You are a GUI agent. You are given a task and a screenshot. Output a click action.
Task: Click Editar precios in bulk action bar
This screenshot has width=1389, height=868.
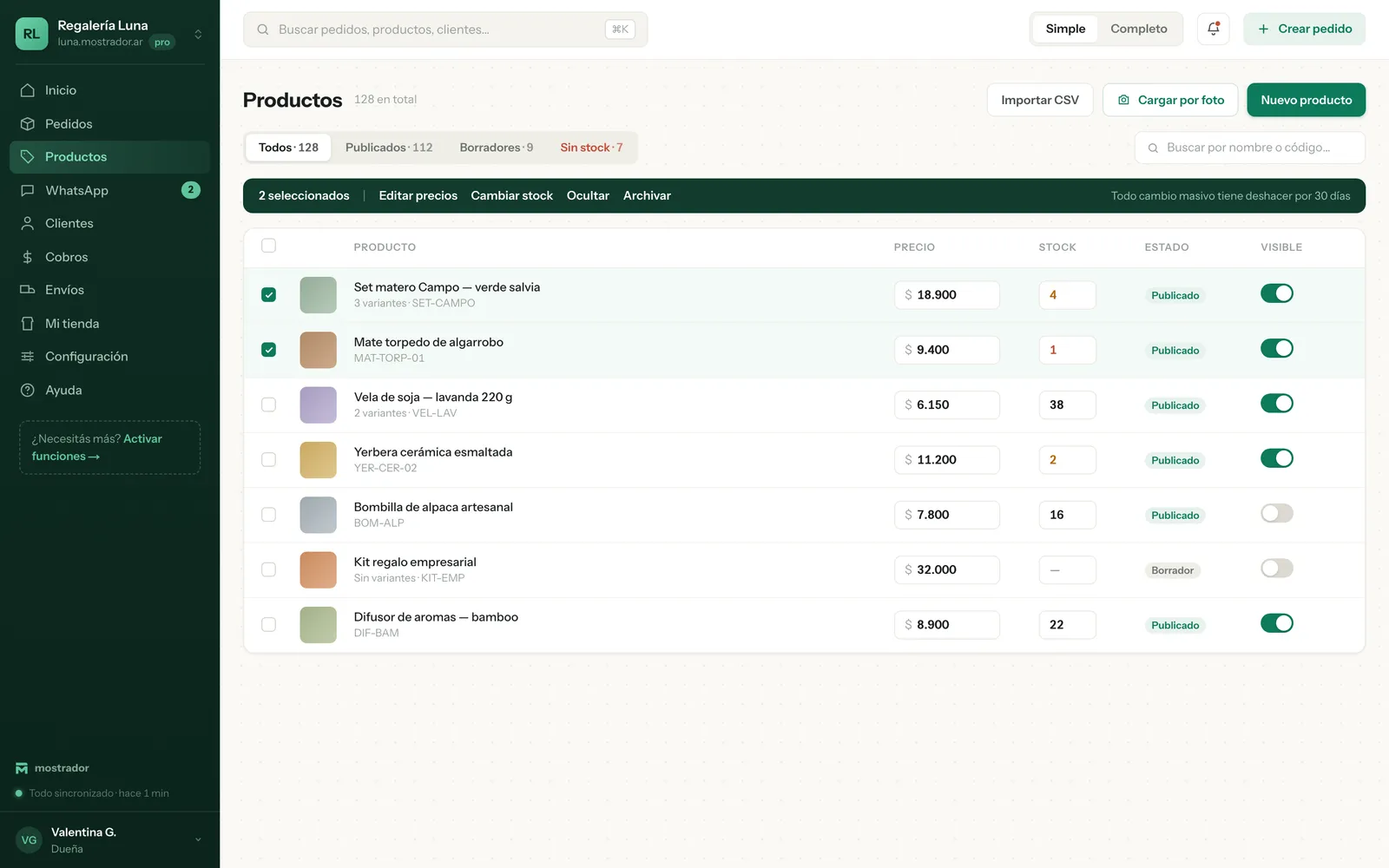[418, 196]
